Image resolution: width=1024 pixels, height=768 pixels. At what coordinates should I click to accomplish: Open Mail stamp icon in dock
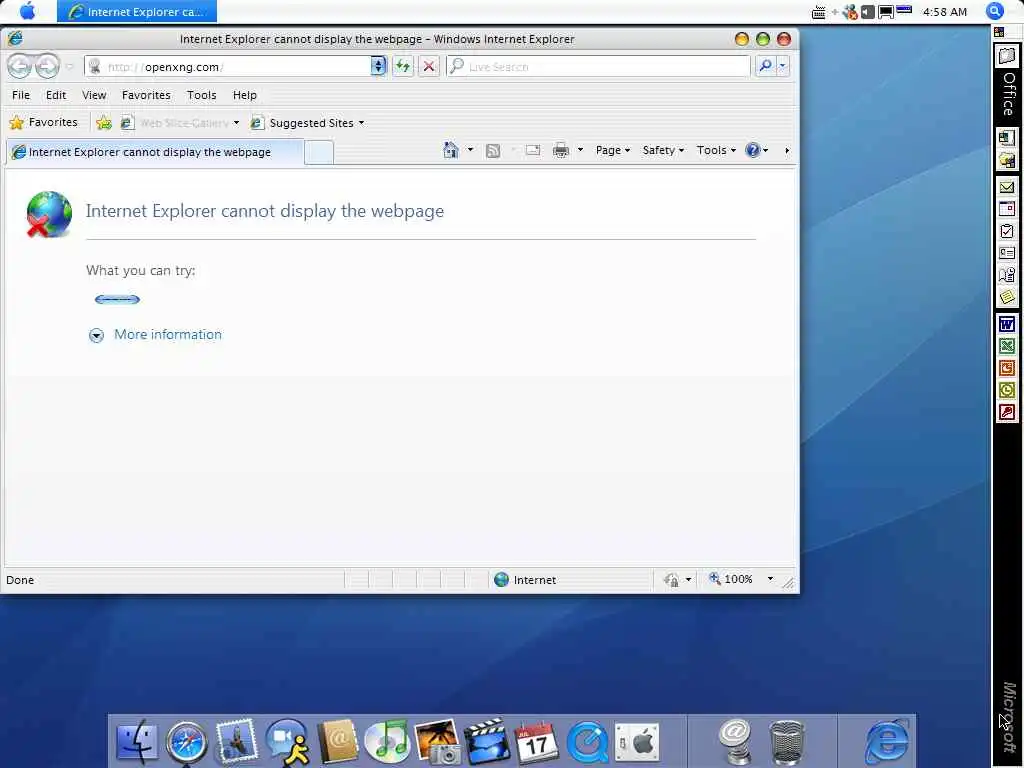[236, 742]
